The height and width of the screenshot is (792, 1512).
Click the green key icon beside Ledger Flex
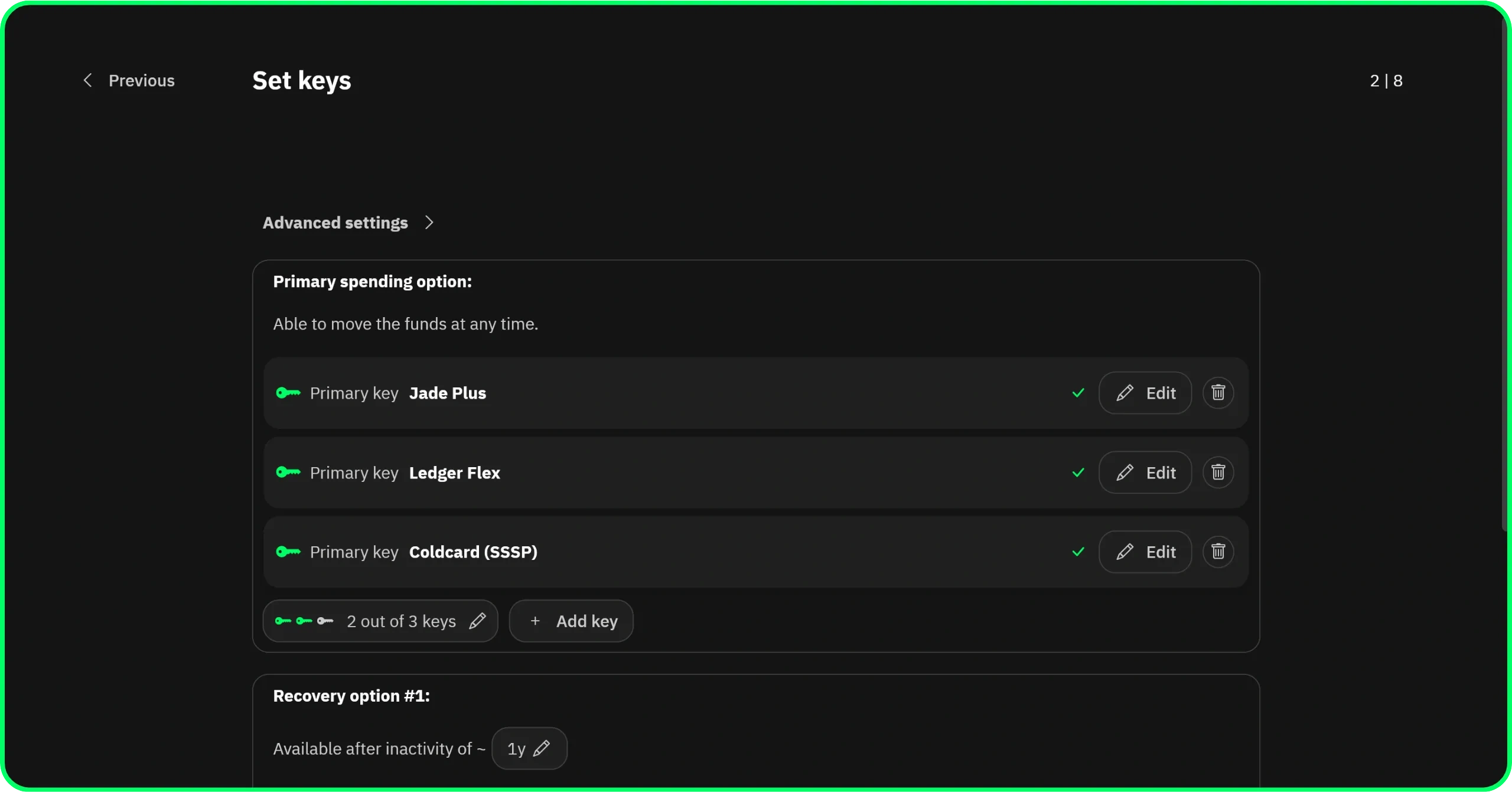(x=288, y=472)
